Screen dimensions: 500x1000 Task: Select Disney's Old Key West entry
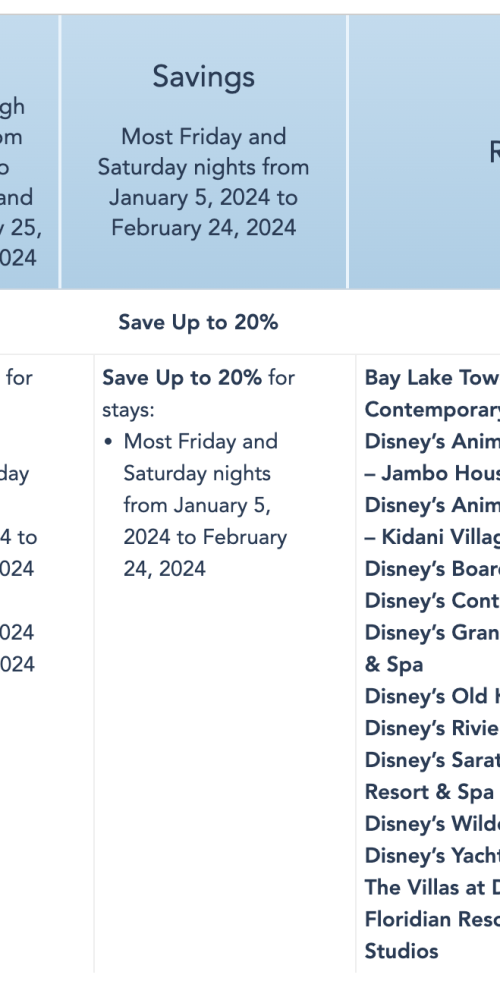click(432, 696)
